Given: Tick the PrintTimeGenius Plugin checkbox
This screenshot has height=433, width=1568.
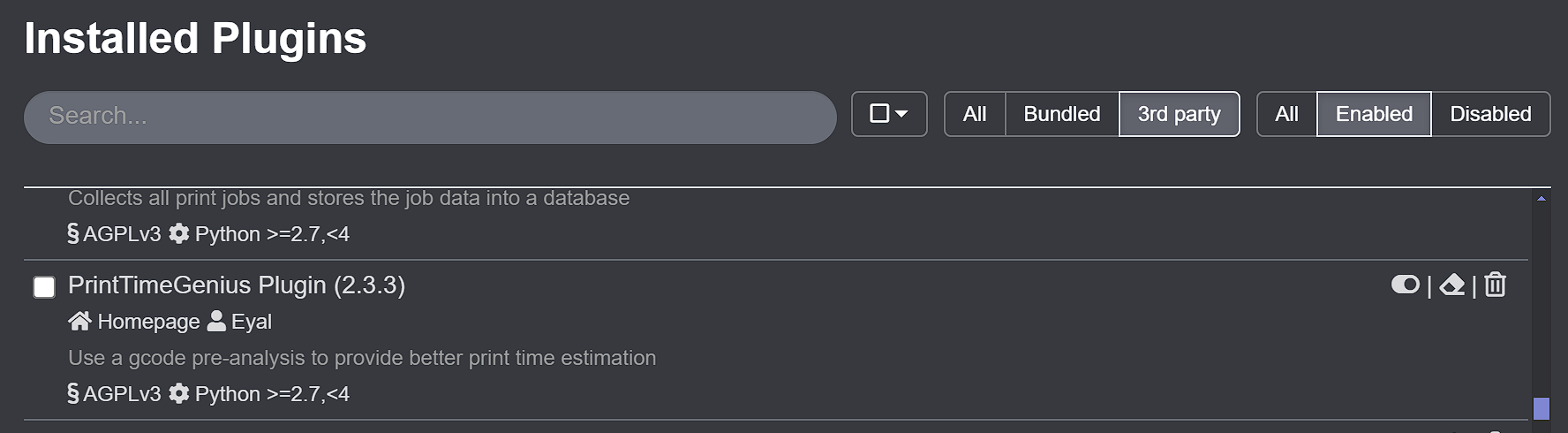Looking at the screenshot, I should click(44, 287).
